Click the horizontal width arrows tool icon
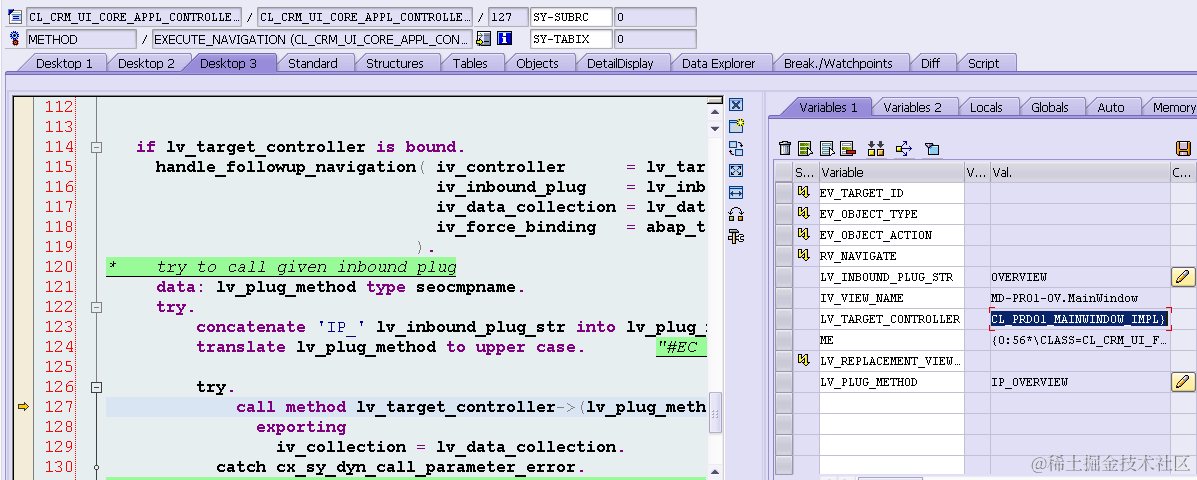 (736, 192)
